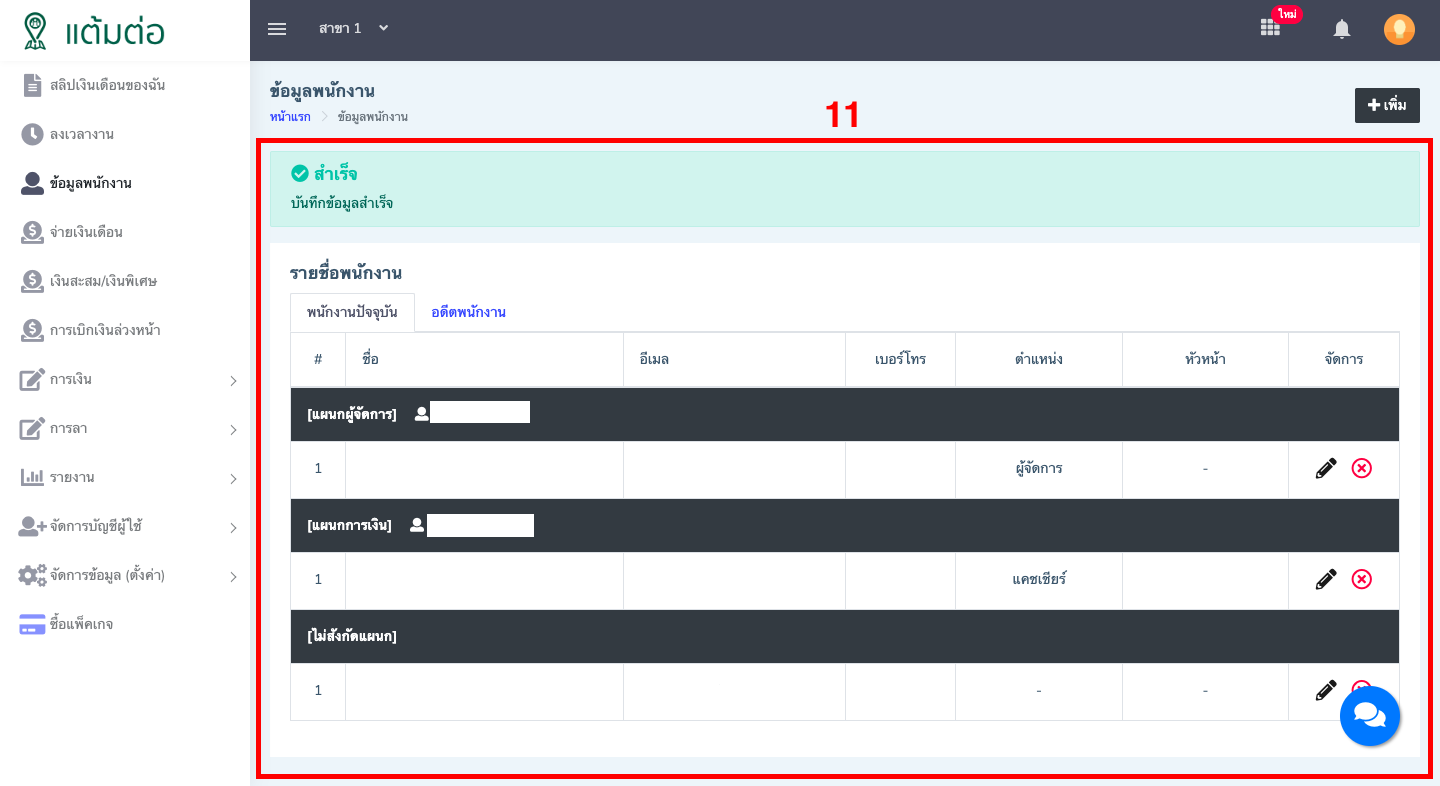Switch to the อดีตพนักงาน tab
1440x786 pixels.
pyautogui.click(x=468, y=312)
